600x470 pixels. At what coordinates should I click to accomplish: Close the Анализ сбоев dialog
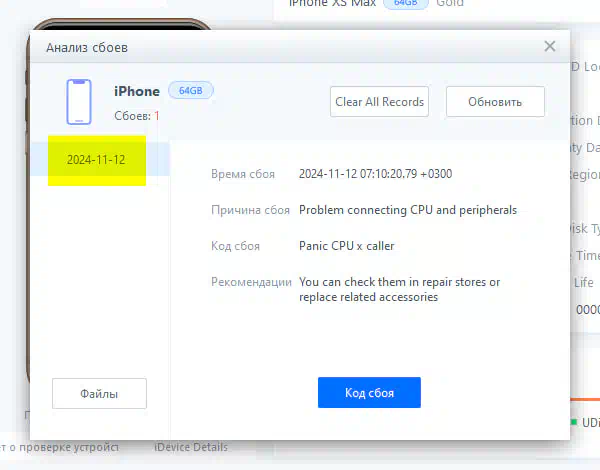coord(549,46)
